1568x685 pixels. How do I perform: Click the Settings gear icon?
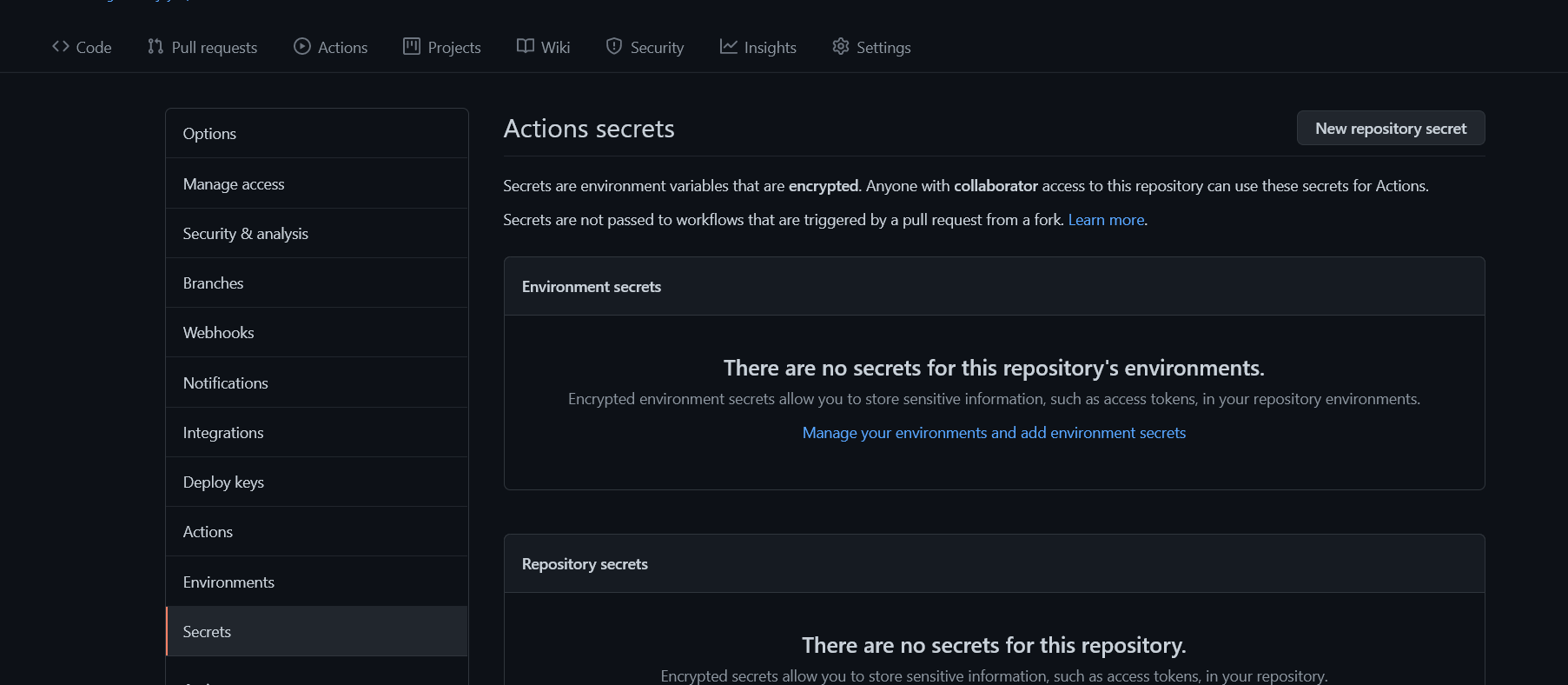(841, 46)
